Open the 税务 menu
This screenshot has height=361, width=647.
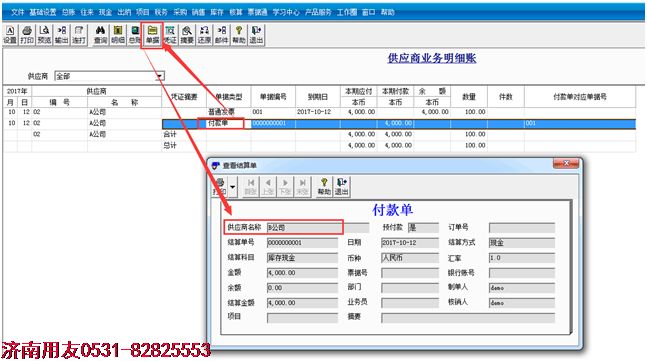click(161, 12)
